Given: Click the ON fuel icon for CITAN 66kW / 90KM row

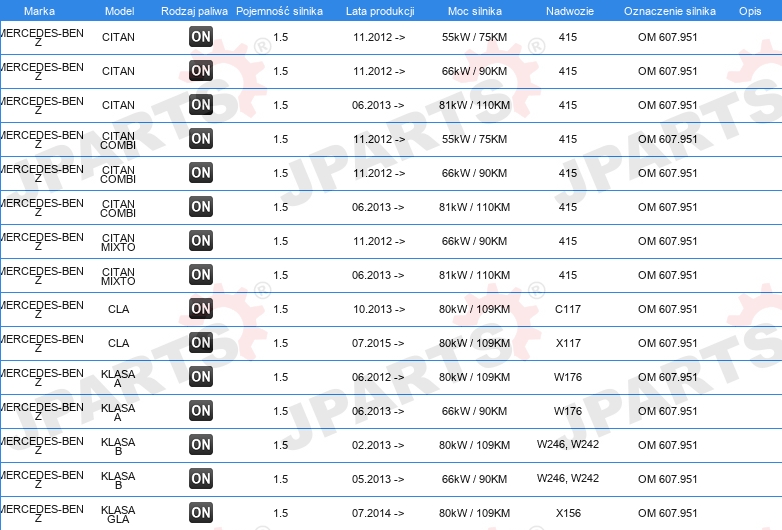Looking at the screenshot, I should pos(201,71).
